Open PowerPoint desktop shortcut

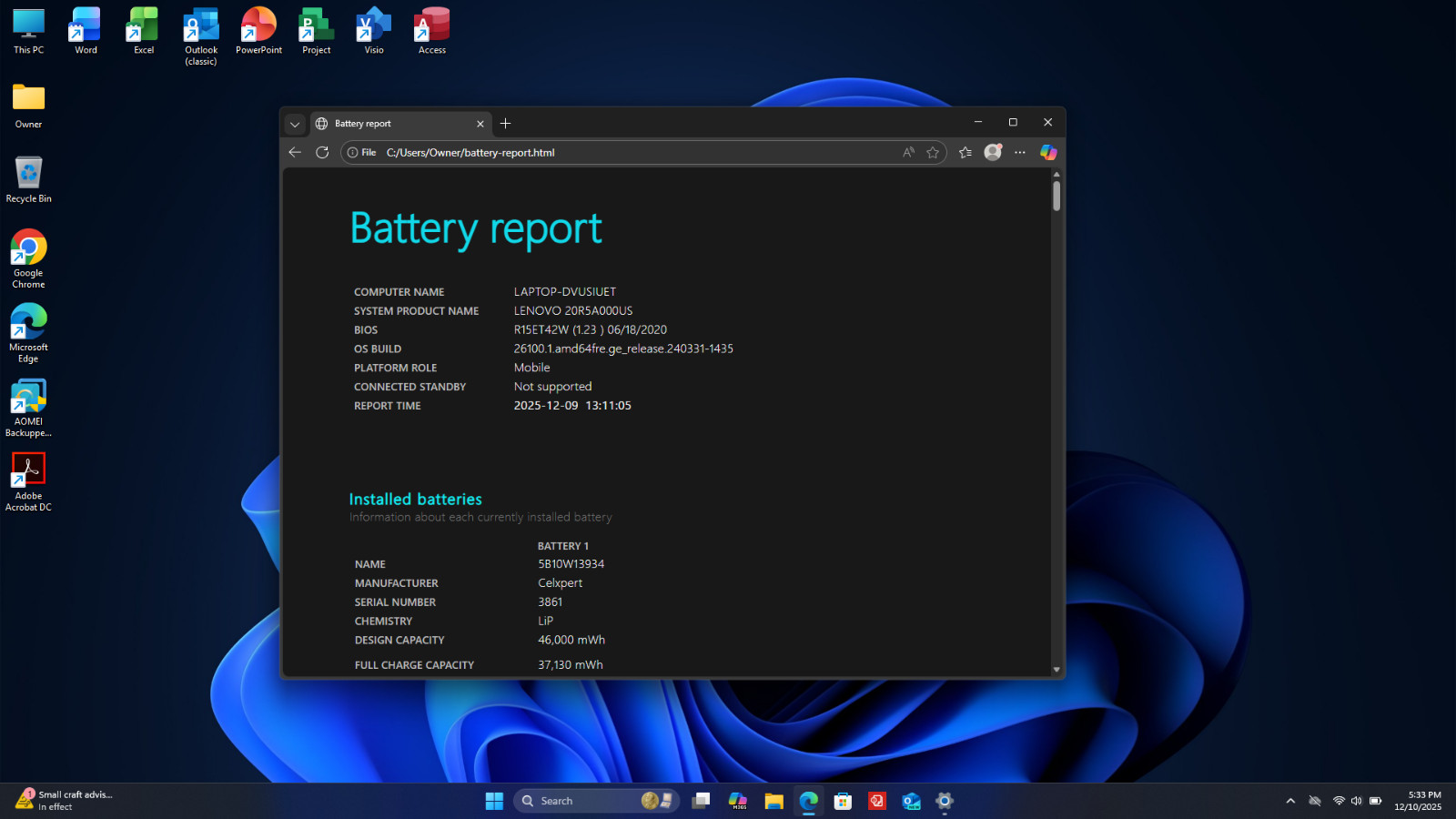tap(258, 31)
